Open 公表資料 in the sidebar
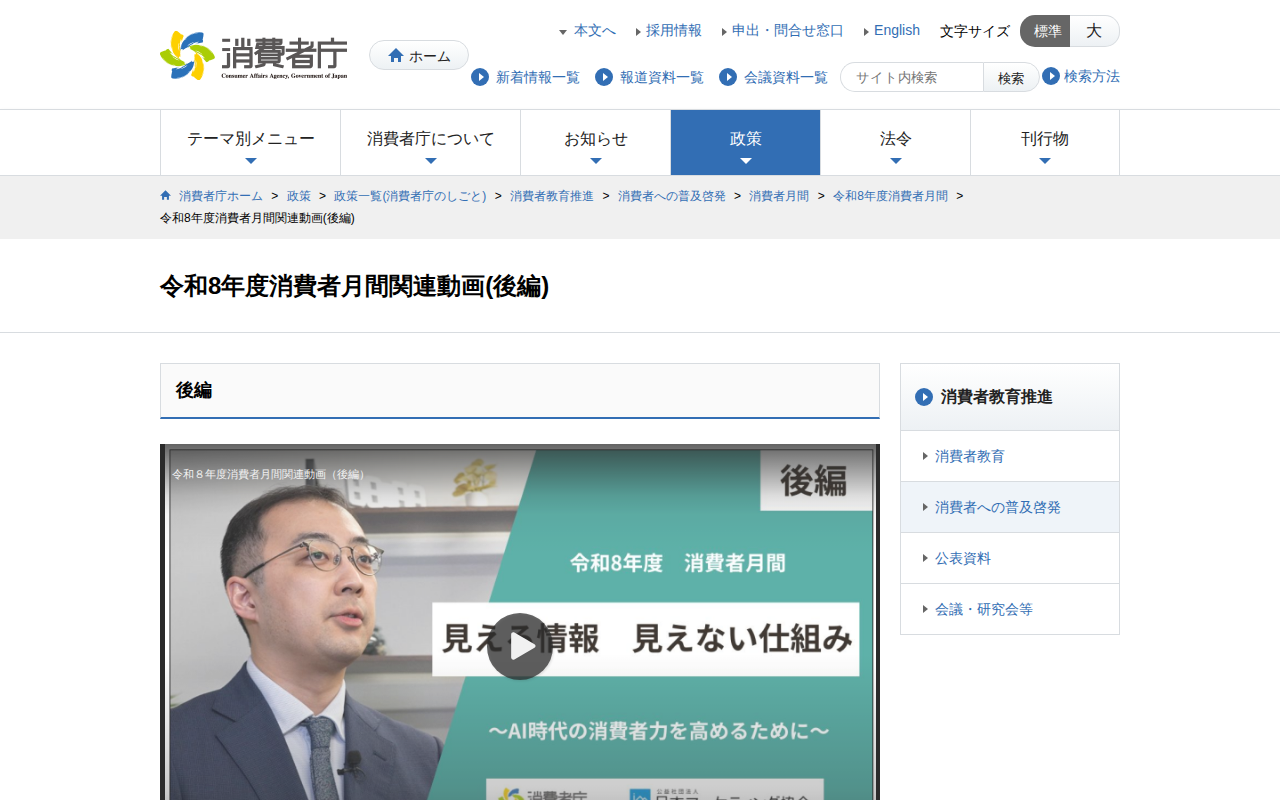The width and height of the screenshot is (1280, 800). 1010,558
